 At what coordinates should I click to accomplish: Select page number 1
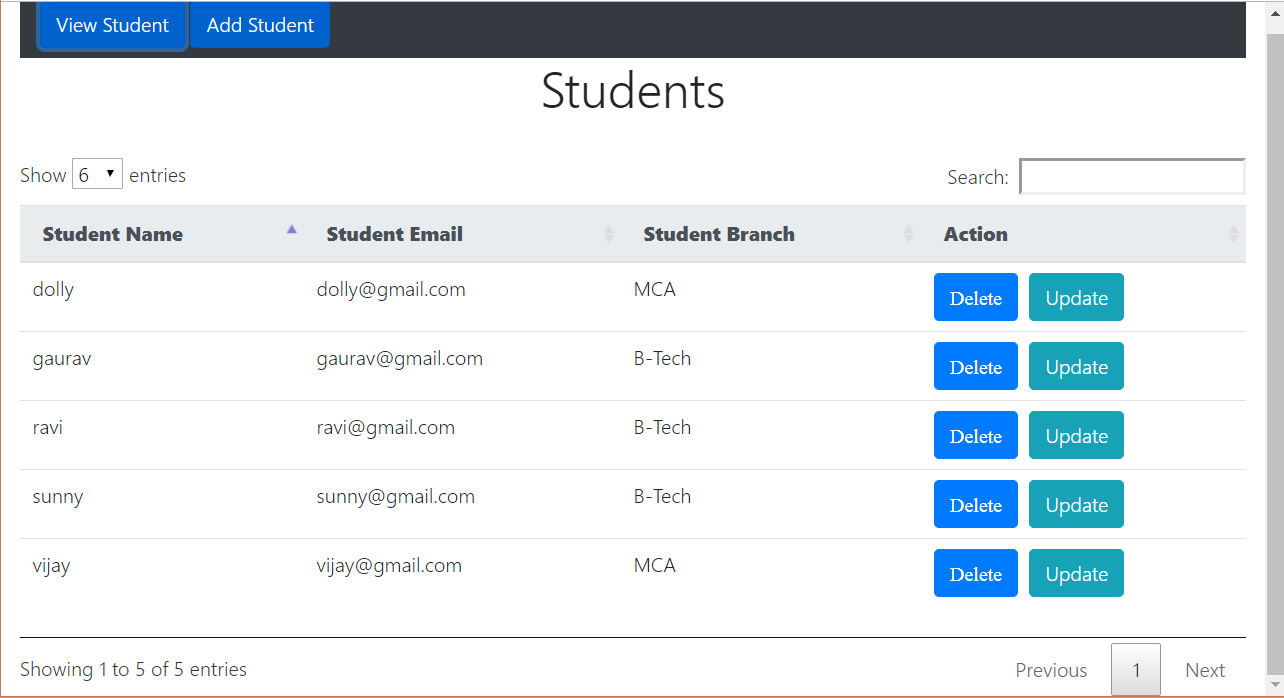coord(1135,669)
